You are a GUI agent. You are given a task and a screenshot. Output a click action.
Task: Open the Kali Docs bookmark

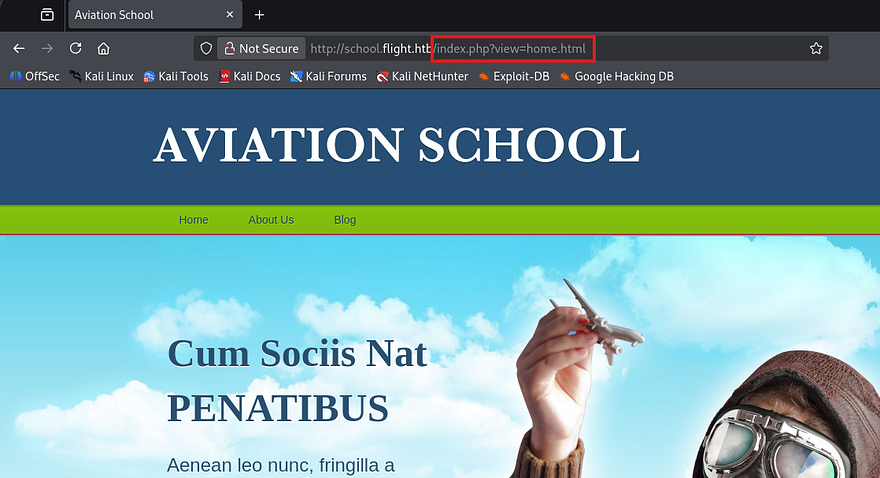(x=249, y=76)
